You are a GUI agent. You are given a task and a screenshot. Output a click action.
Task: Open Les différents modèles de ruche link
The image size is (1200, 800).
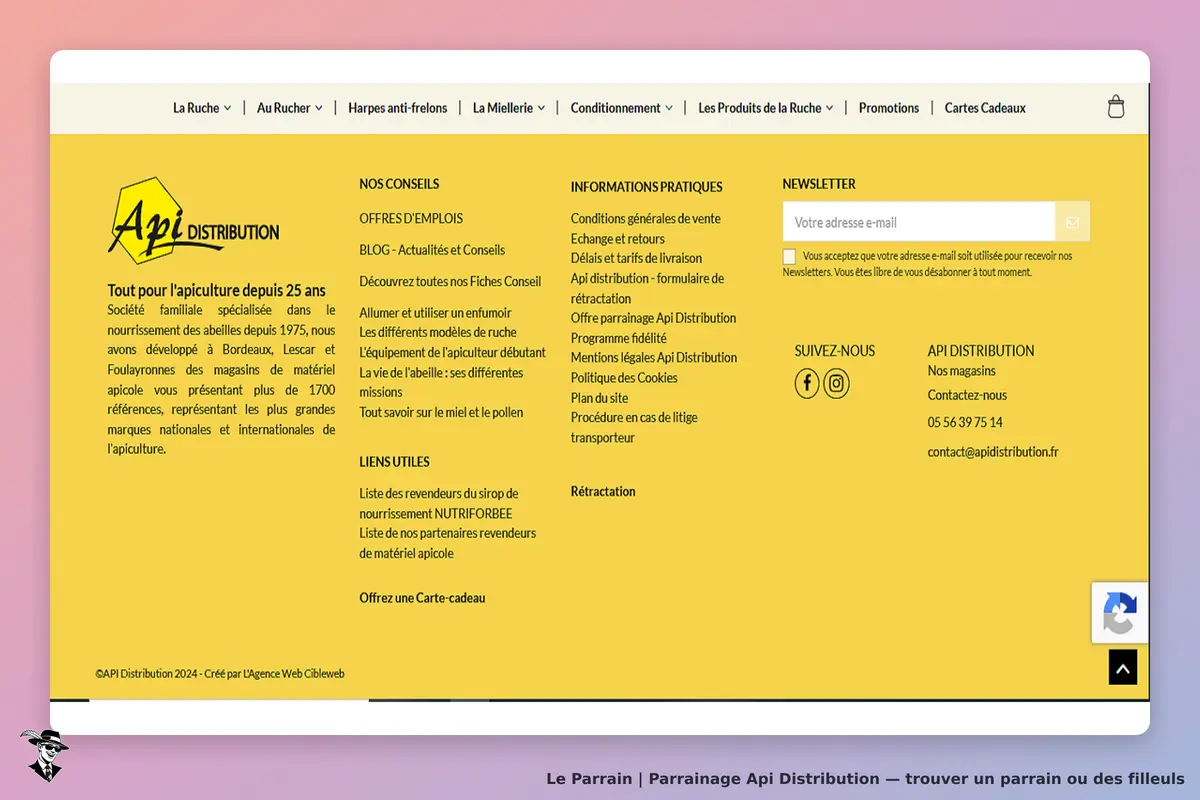(x=438, y=332)
